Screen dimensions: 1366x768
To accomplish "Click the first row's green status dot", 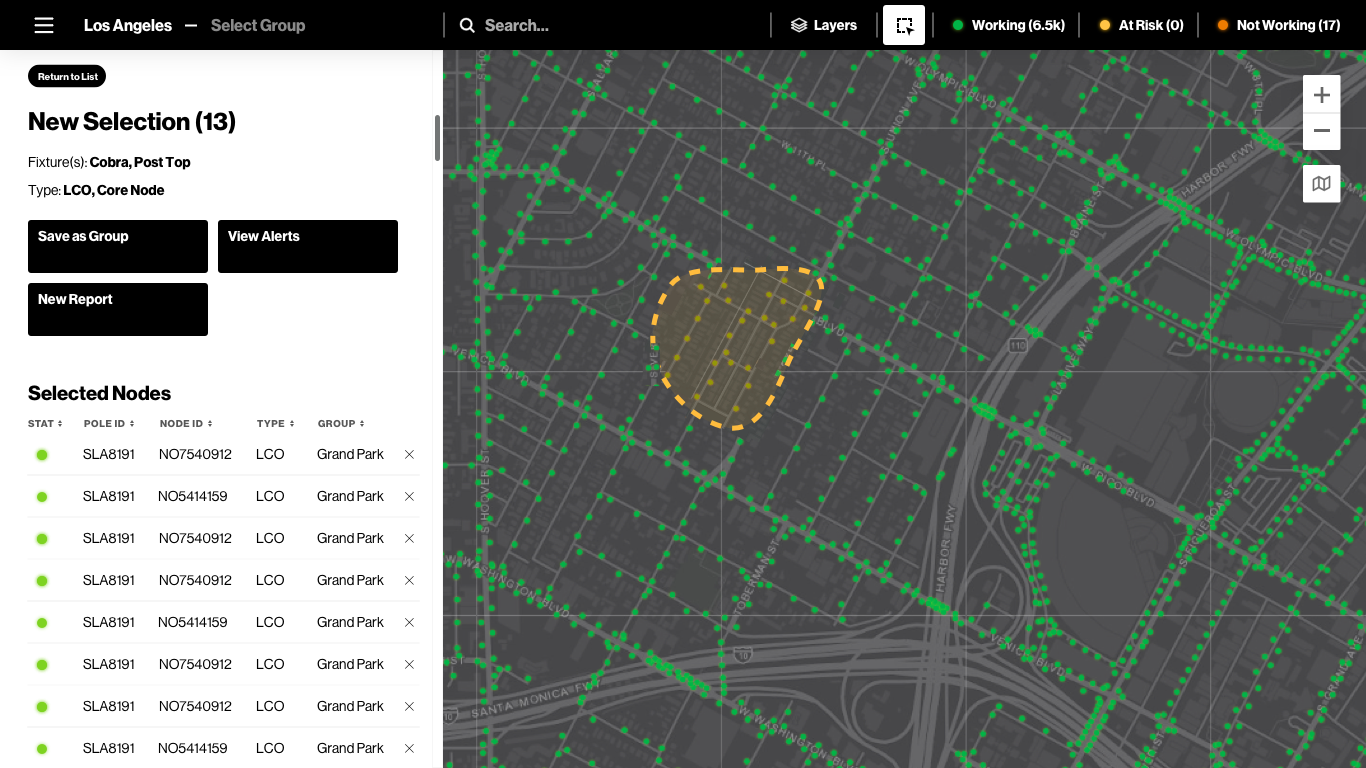I will click(x=42, y=455).
